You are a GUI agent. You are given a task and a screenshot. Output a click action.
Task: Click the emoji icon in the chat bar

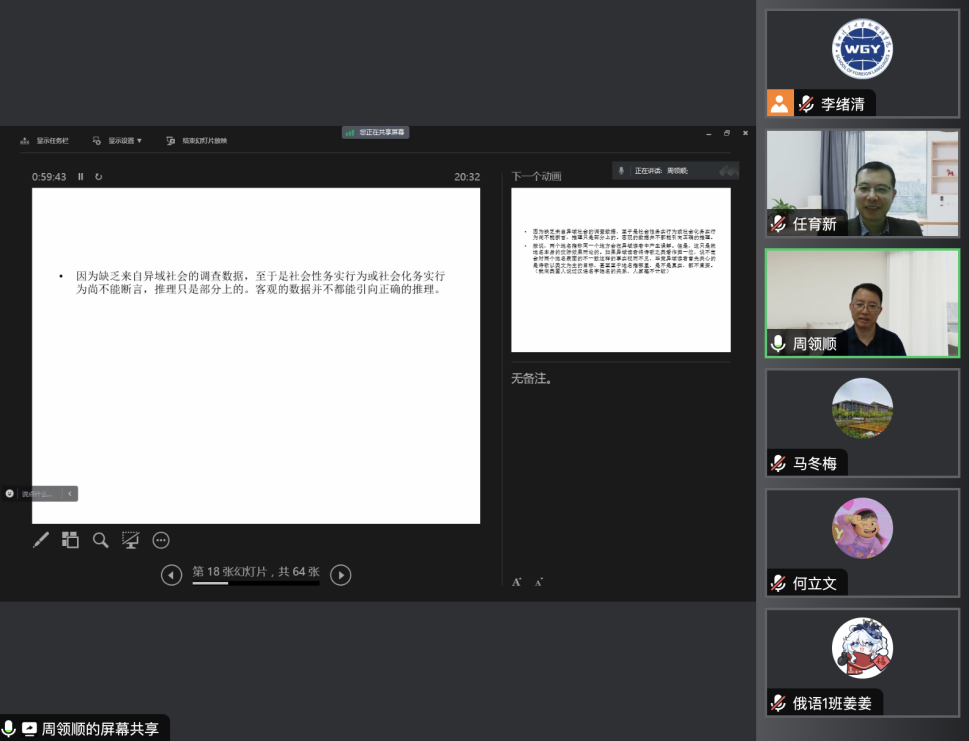pos(10,493)
